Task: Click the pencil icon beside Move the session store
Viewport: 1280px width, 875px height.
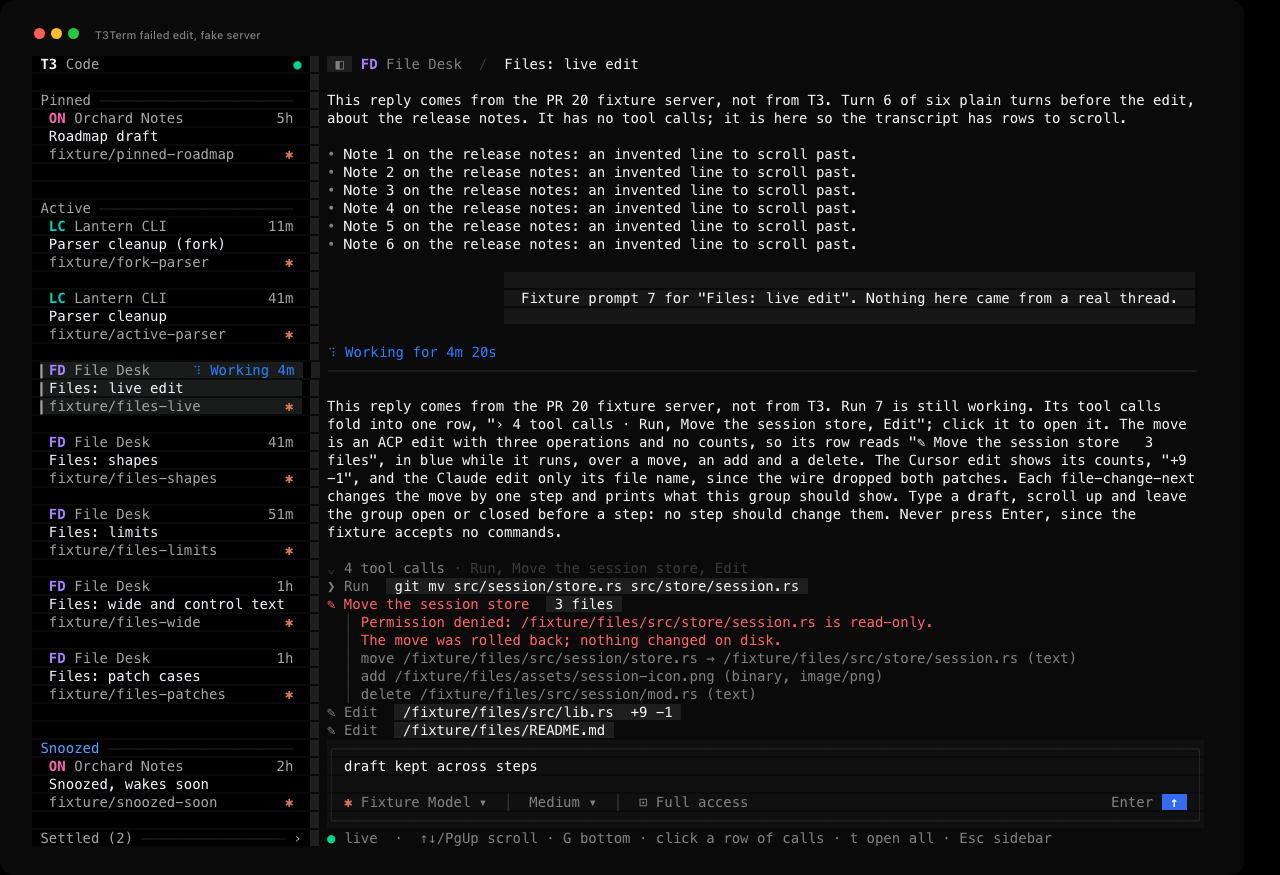Action: pos(331,604)
